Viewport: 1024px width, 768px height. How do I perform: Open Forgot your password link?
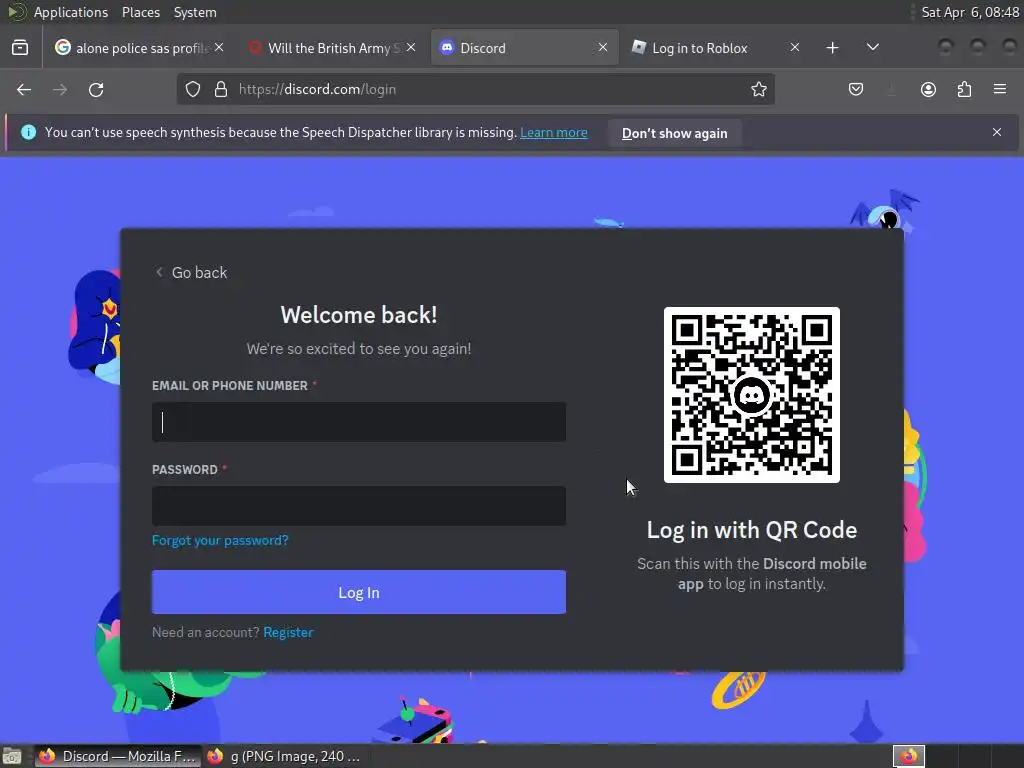220,541
